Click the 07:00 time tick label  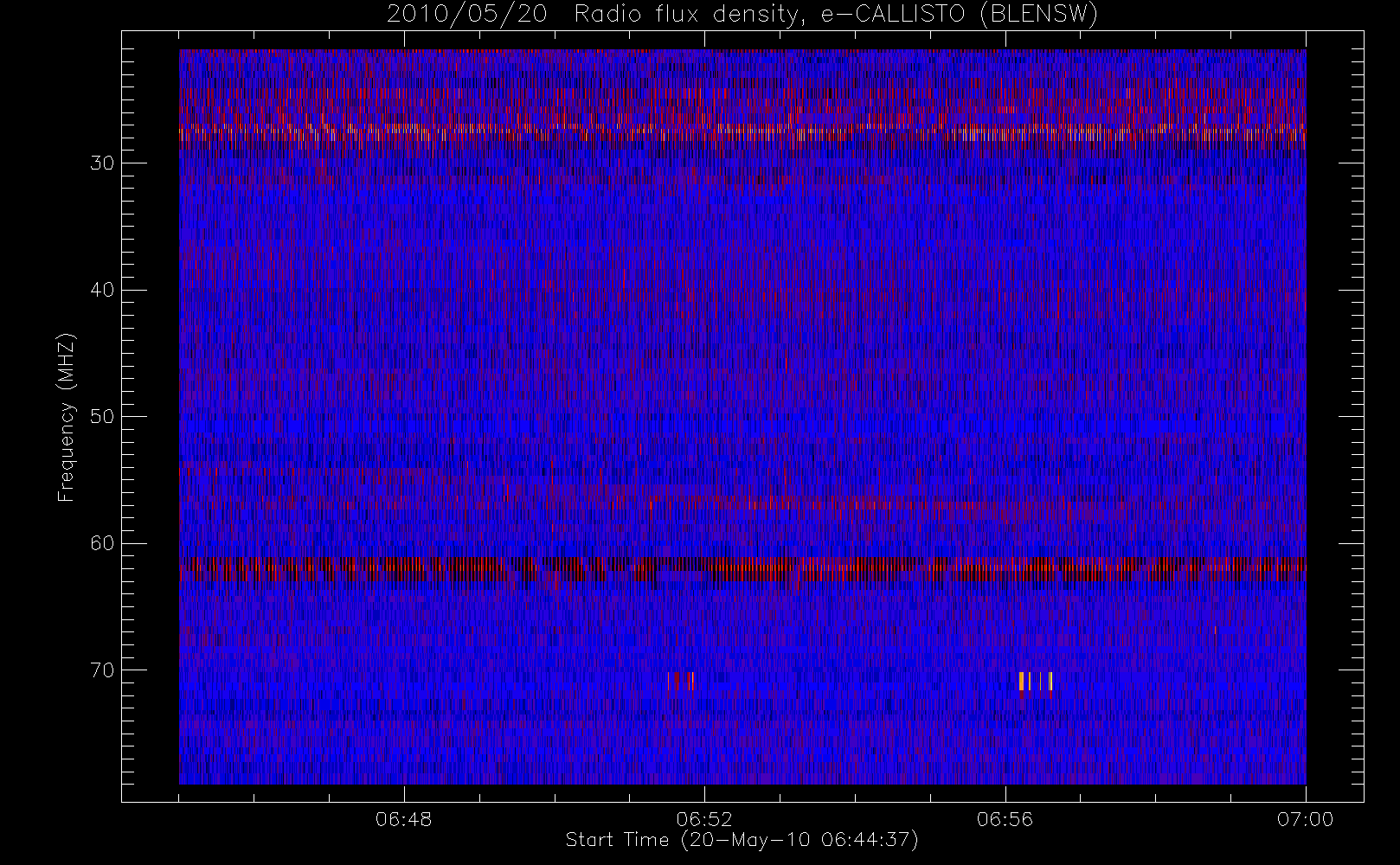(x=1305, y=819)
